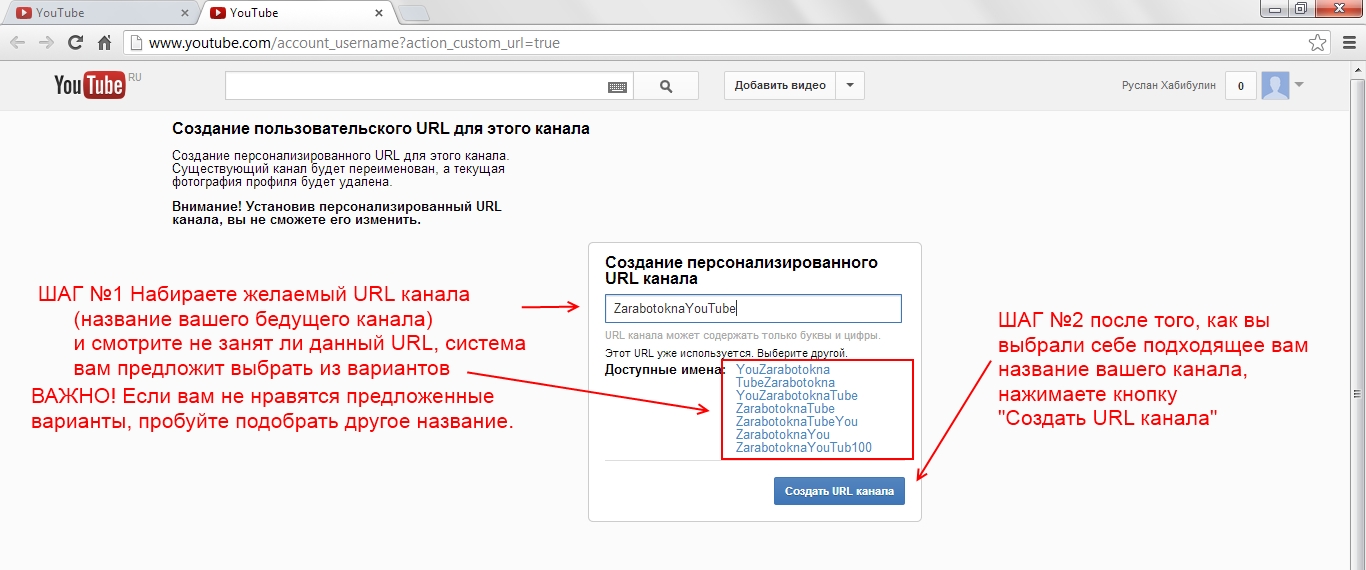Choose suggested name ZarabotoknaTubeYou
Viewport: 1366px width, 570px height.
pos(797,422)
